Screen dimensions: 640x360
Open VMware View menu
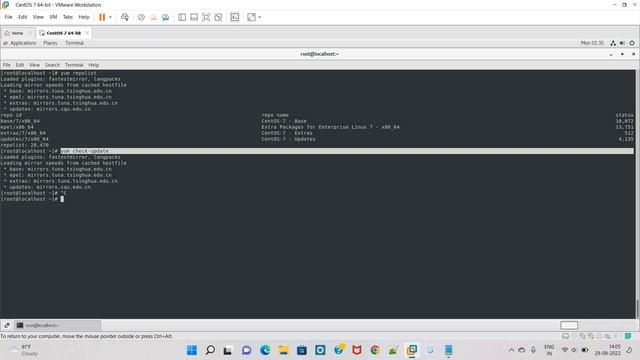[38, 17]
